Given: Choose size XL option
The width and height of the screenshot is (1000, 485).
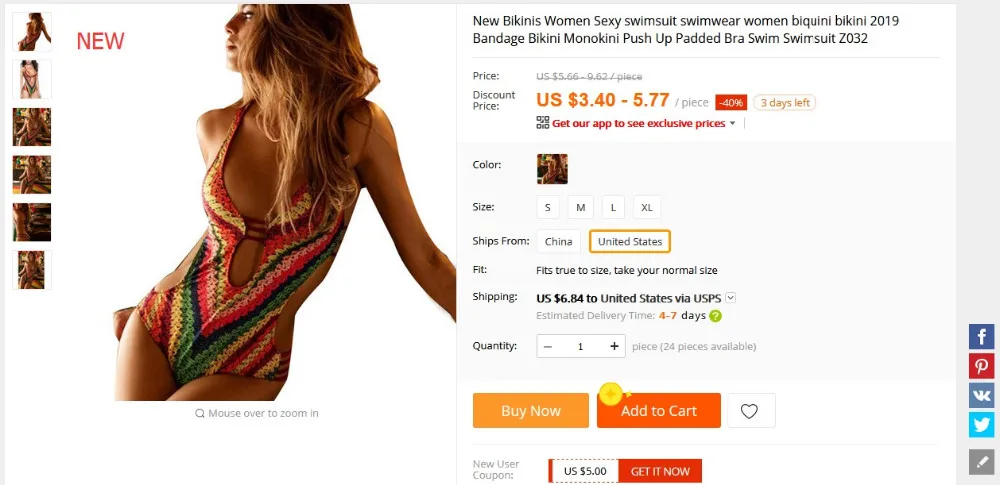Looking at the screenshot, I should pyautogui.click(x=647, y=207).
